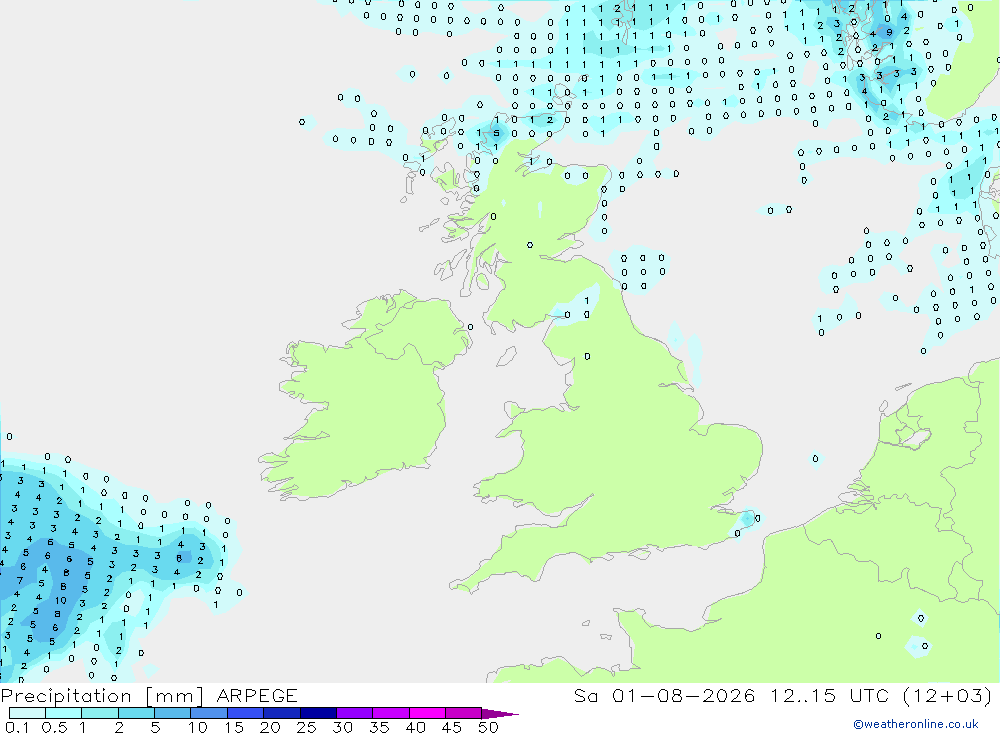Screen dimensions: 1000x733
Task: Click the '30' legend scale label
Action: coord(343,727)
